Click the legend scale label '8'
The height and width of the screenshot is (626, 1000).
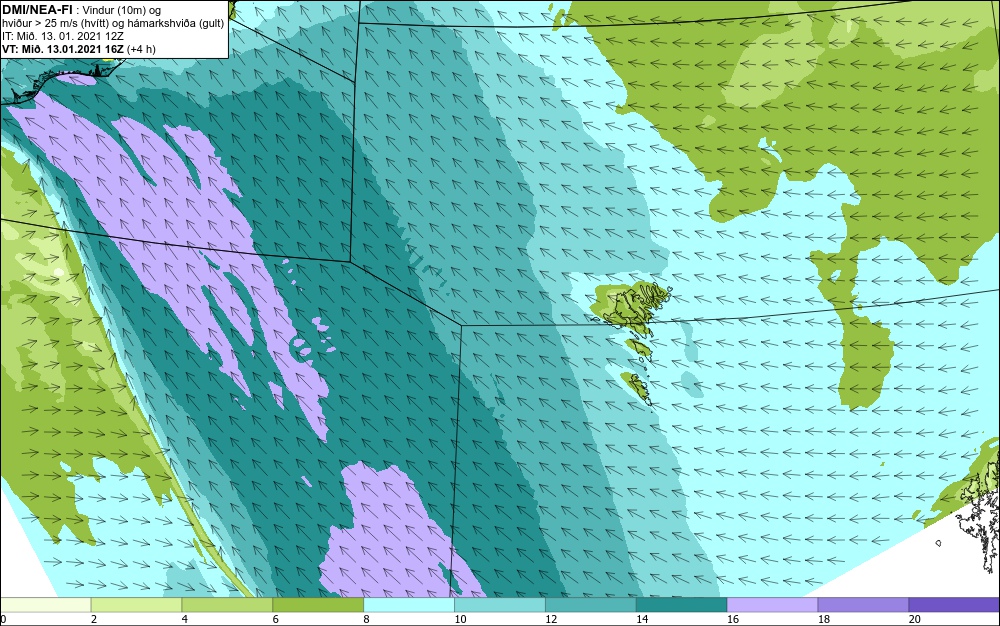click(x=367, y=619)
